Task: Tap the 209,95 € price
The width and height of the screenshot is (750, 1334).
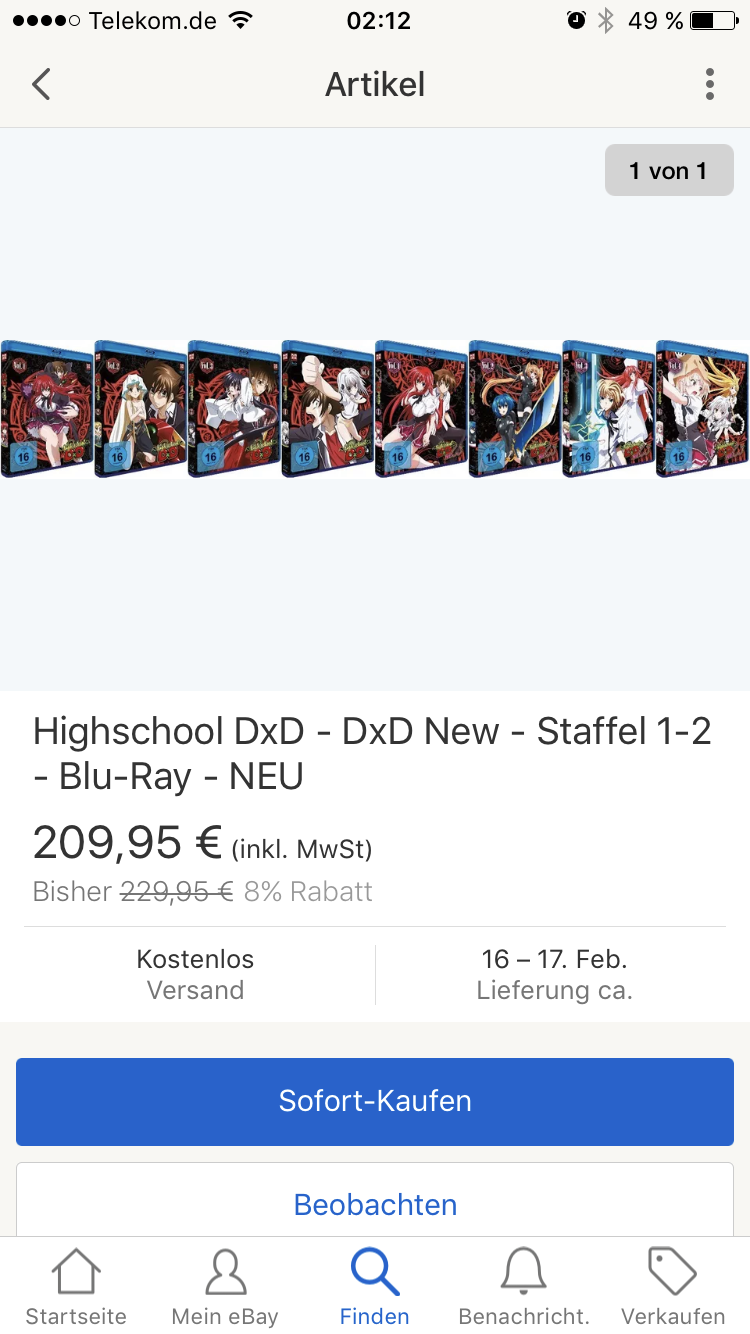Action: [x=127, y=843]
